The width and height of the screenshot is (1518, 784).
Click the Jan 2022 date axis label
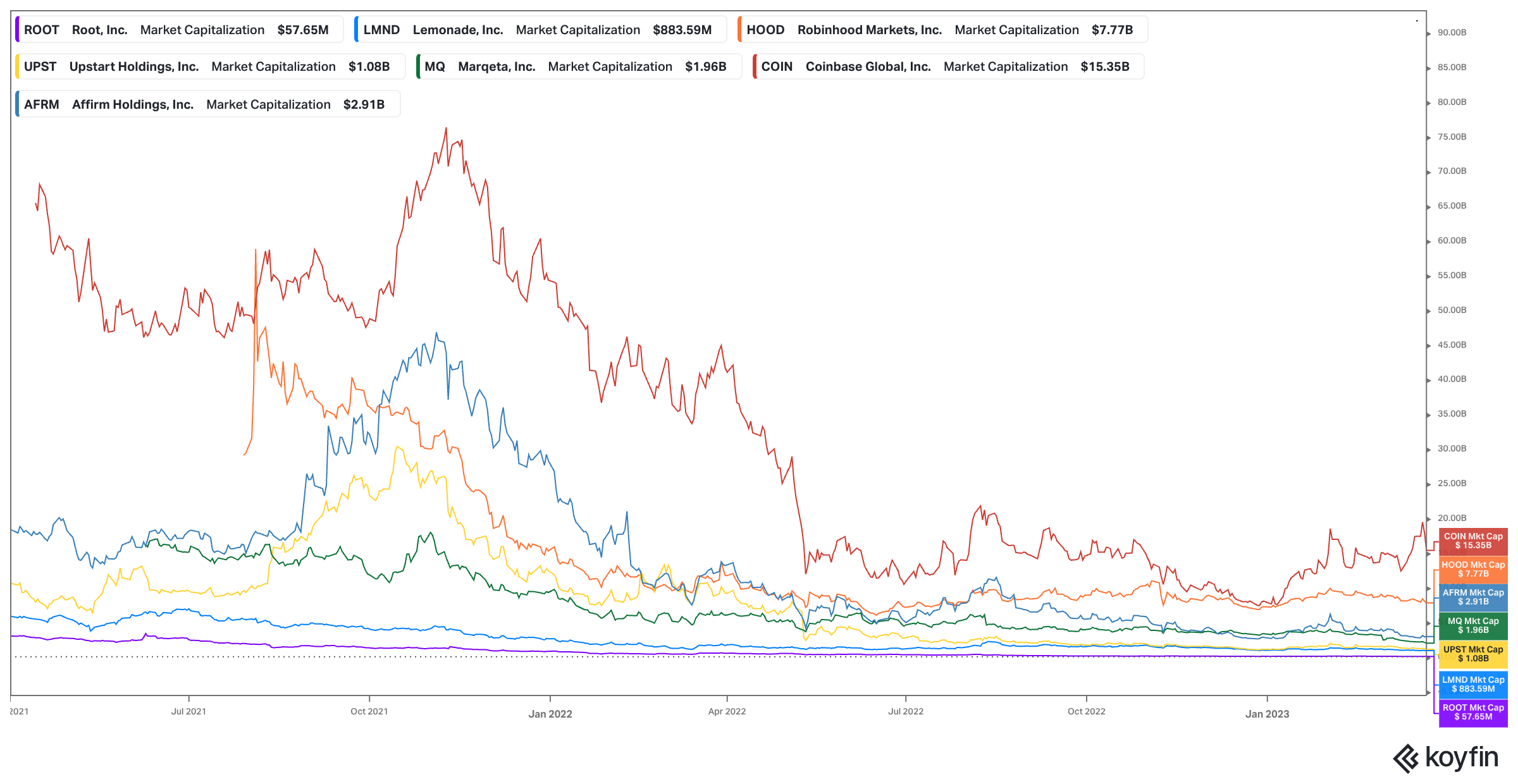coord(550,714)
